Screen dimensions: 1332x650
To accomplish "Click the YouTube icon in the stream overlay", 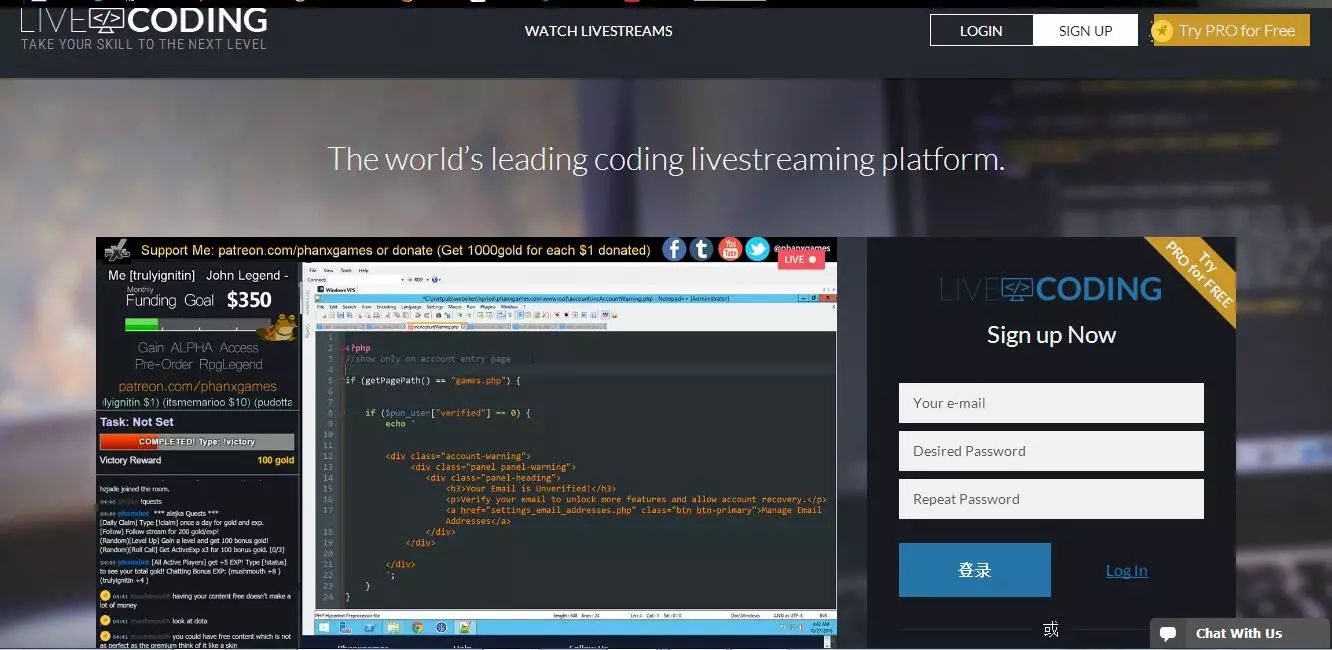I will pos(730,249).
